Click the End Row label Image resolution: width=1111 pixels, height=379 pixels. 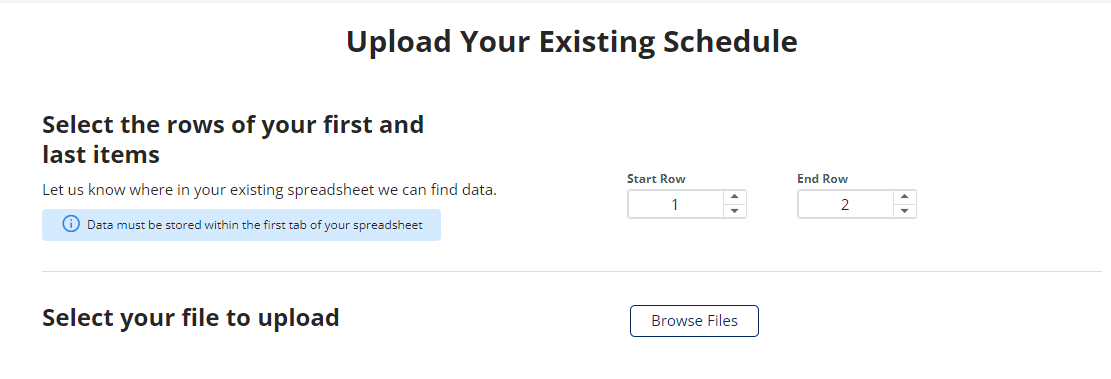[823, 179]
